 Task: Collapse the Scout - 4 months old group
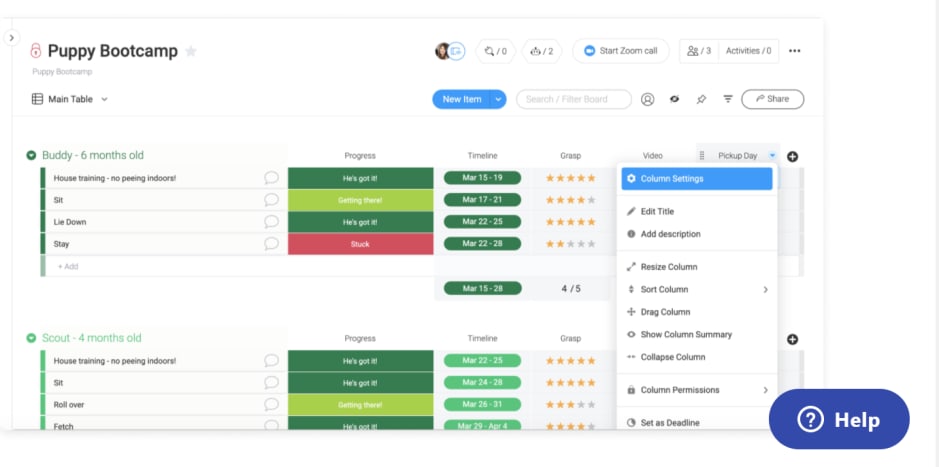31,338
